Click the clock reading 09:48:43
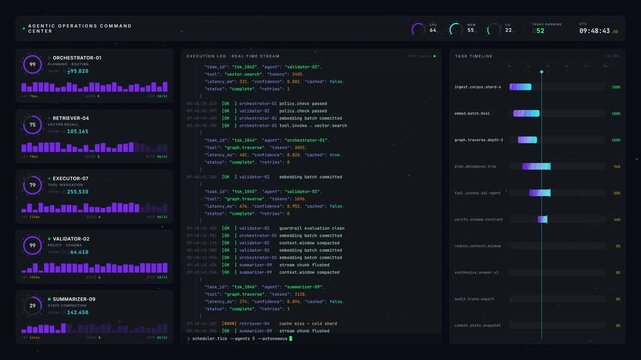641x360 pixels. click(x=594, y=31)
